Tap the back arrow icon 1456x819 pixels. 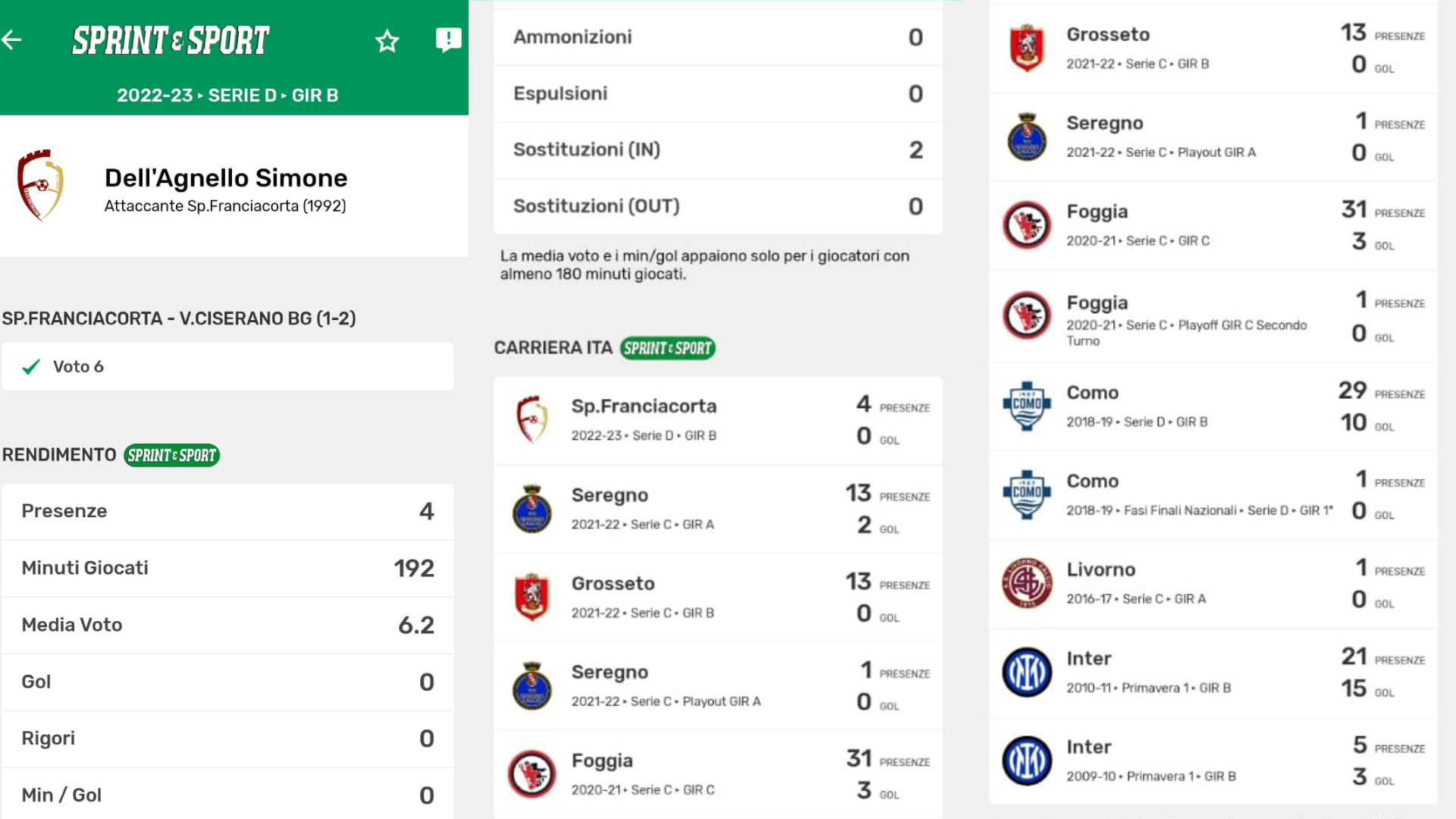12,40
